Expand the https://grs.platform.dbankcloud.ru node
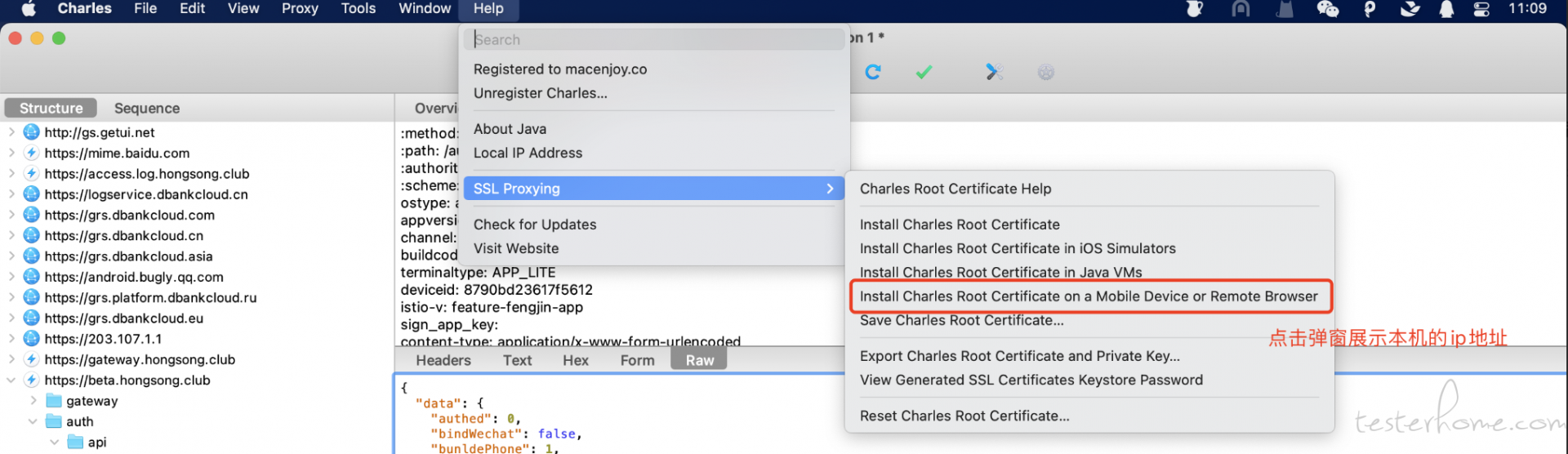This screenshot has height=454, width=1568. coord(11,297)
